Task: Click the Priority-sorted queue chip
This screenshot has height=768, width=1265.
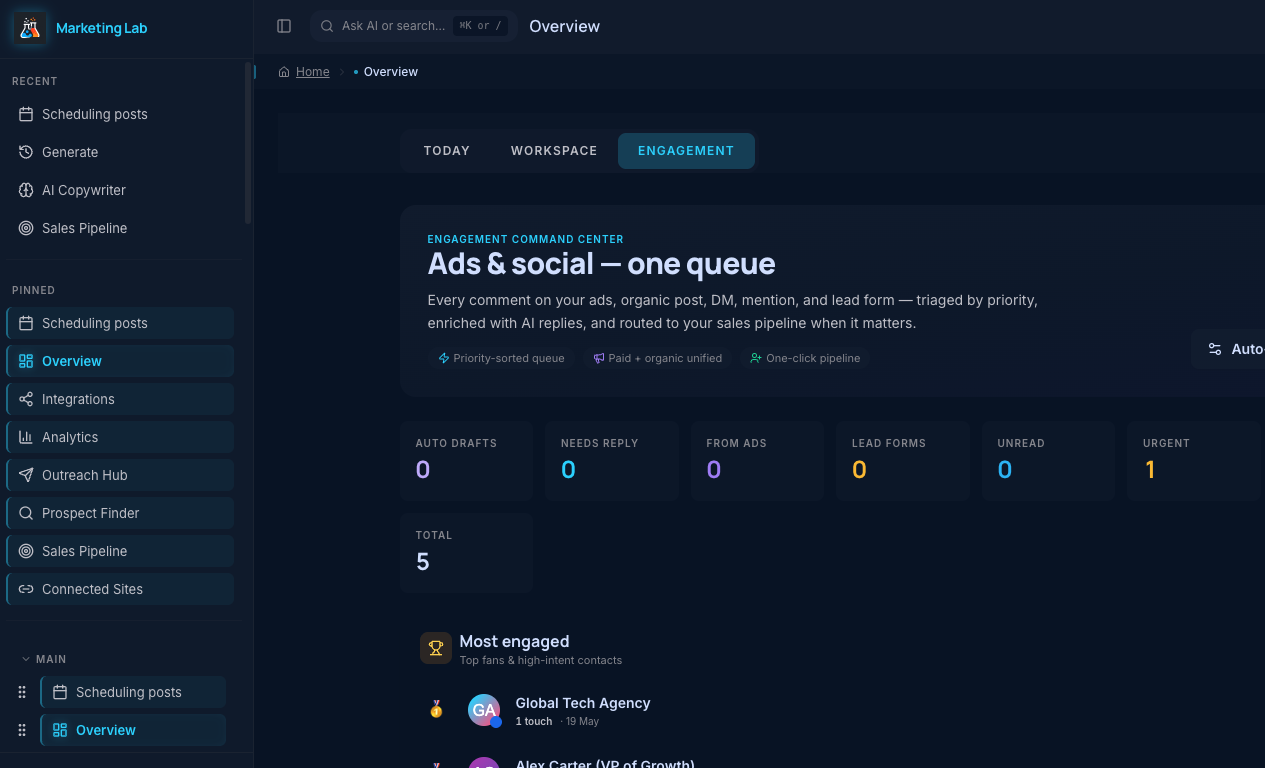Action: [501, 358]
